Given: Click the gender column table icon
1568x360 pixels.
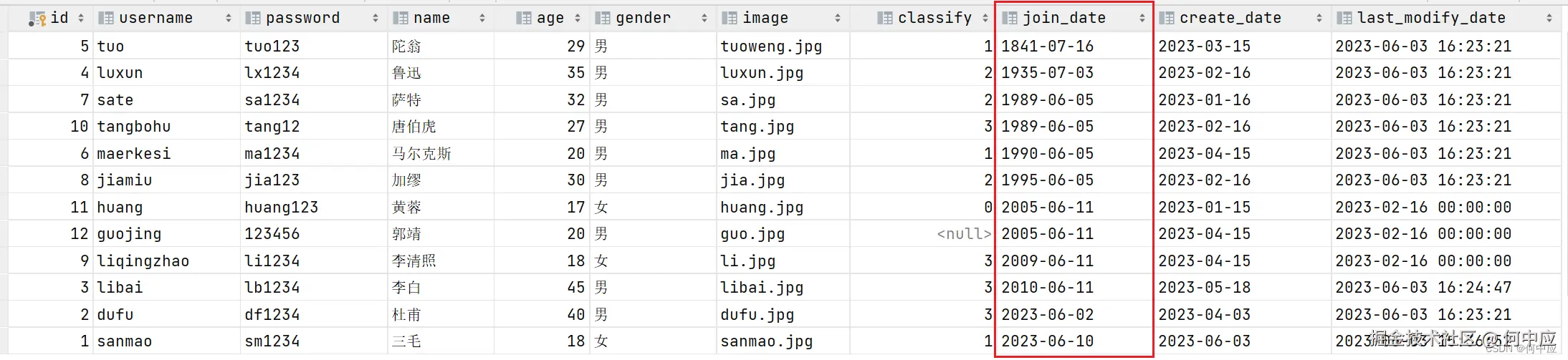Looking at the screenshot, I should point(603,19).
